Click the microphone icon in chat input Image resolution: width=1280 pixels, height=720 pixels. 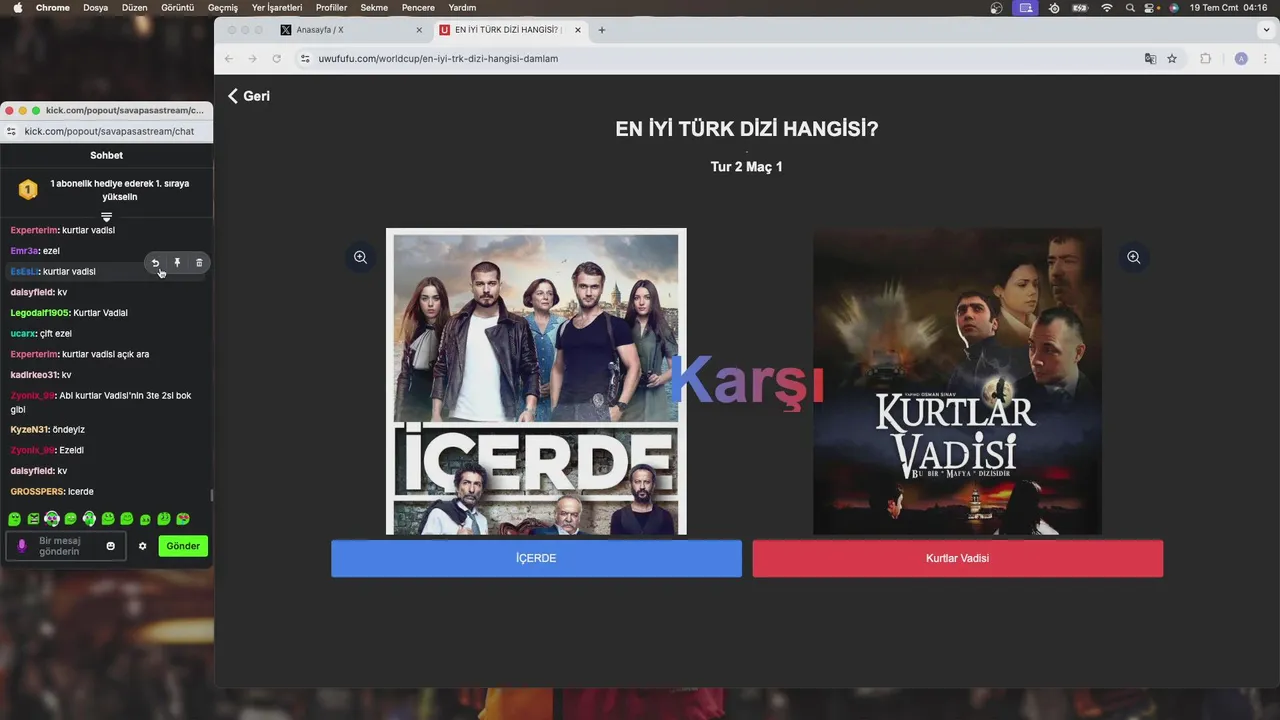click(x=22, y=546)
